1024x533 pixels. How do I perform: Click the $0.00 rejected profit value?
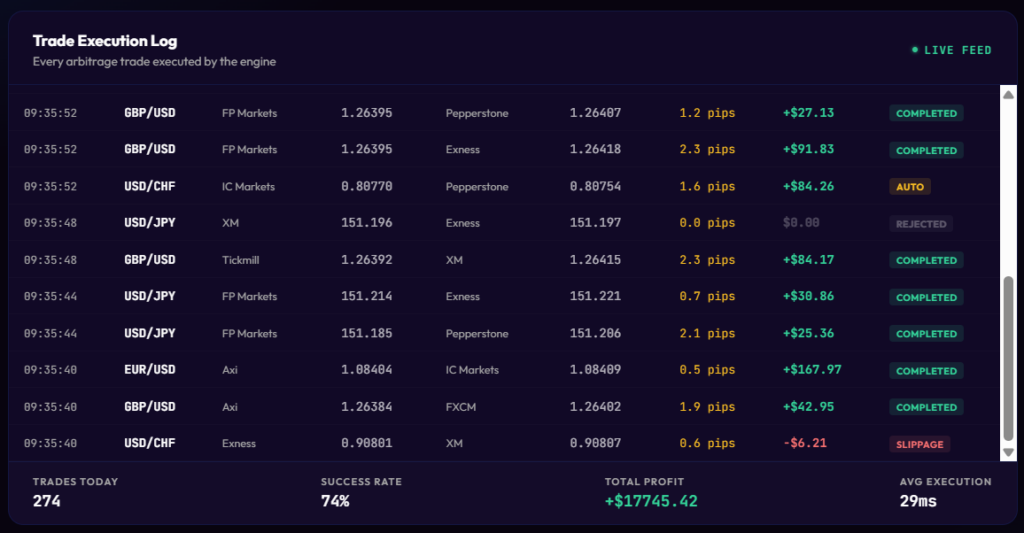801,223
